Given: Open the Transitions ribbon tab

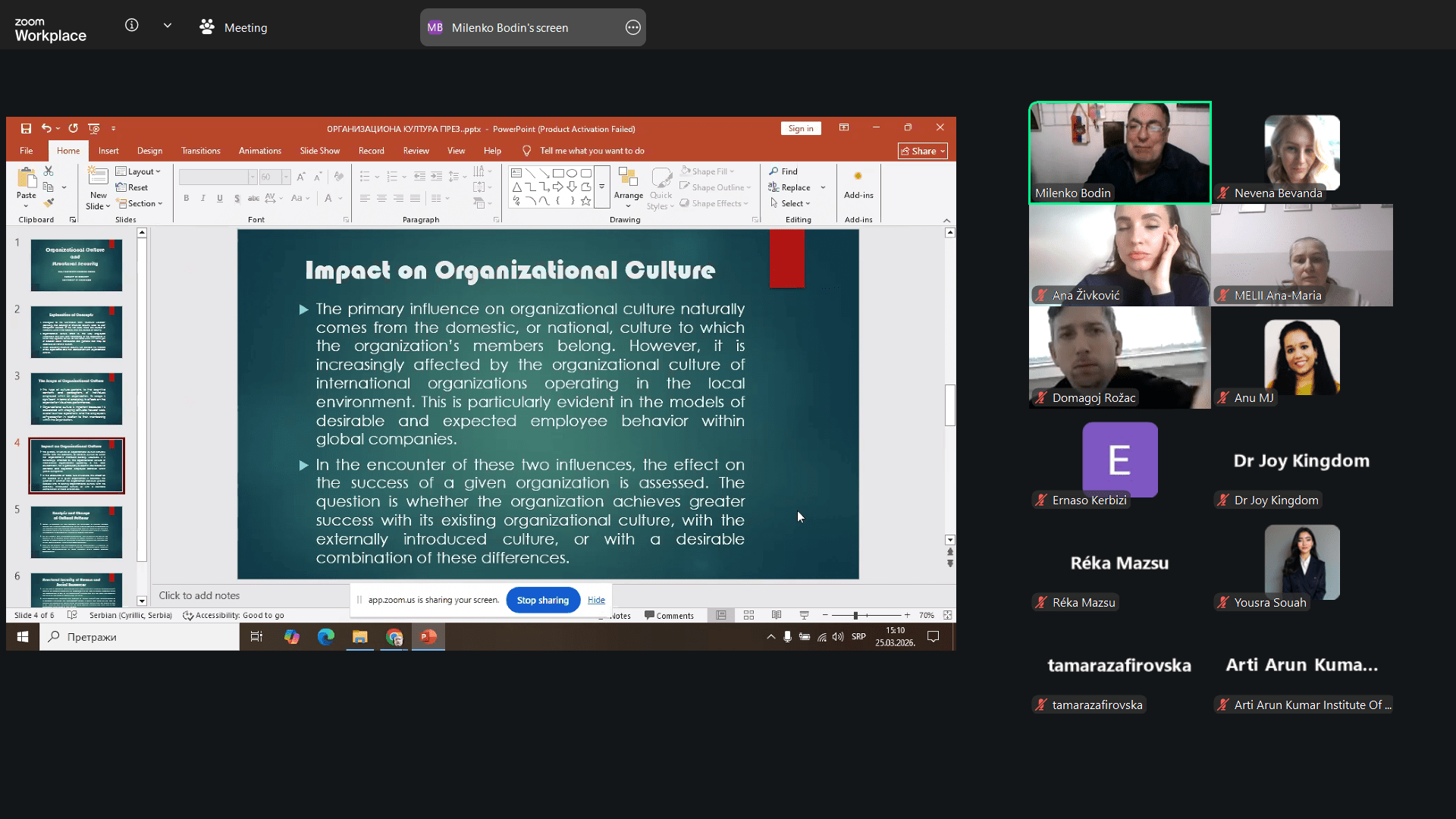Looking at the screenshot, I should point(200,151).
